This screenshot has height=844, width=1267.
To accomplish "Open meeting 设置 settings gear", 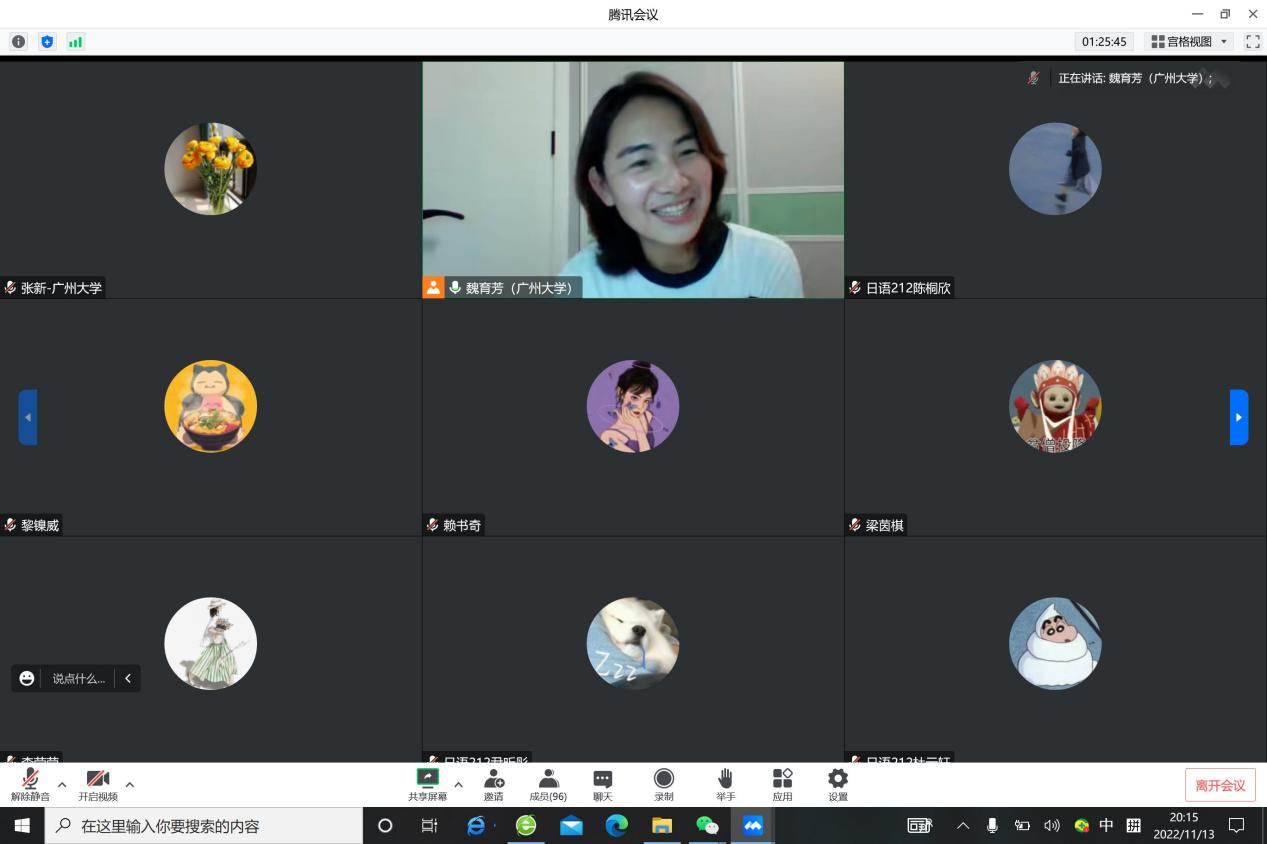I will pos(838,785).
